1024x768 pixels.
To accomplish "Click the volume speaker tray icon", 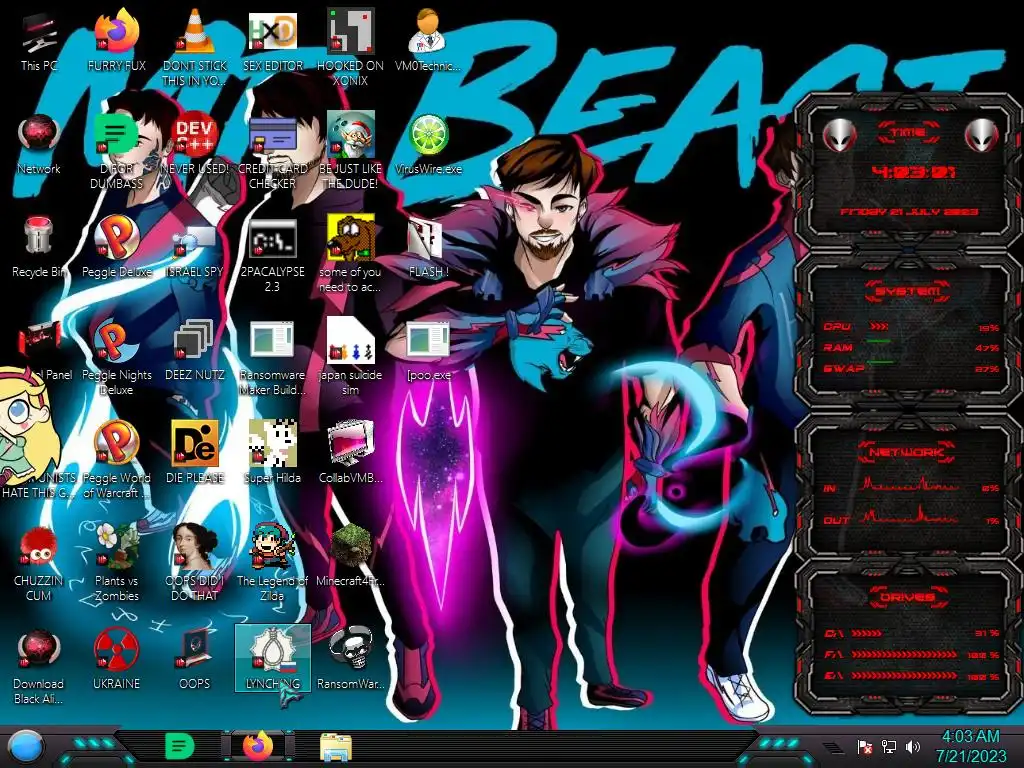I will 913,746.
